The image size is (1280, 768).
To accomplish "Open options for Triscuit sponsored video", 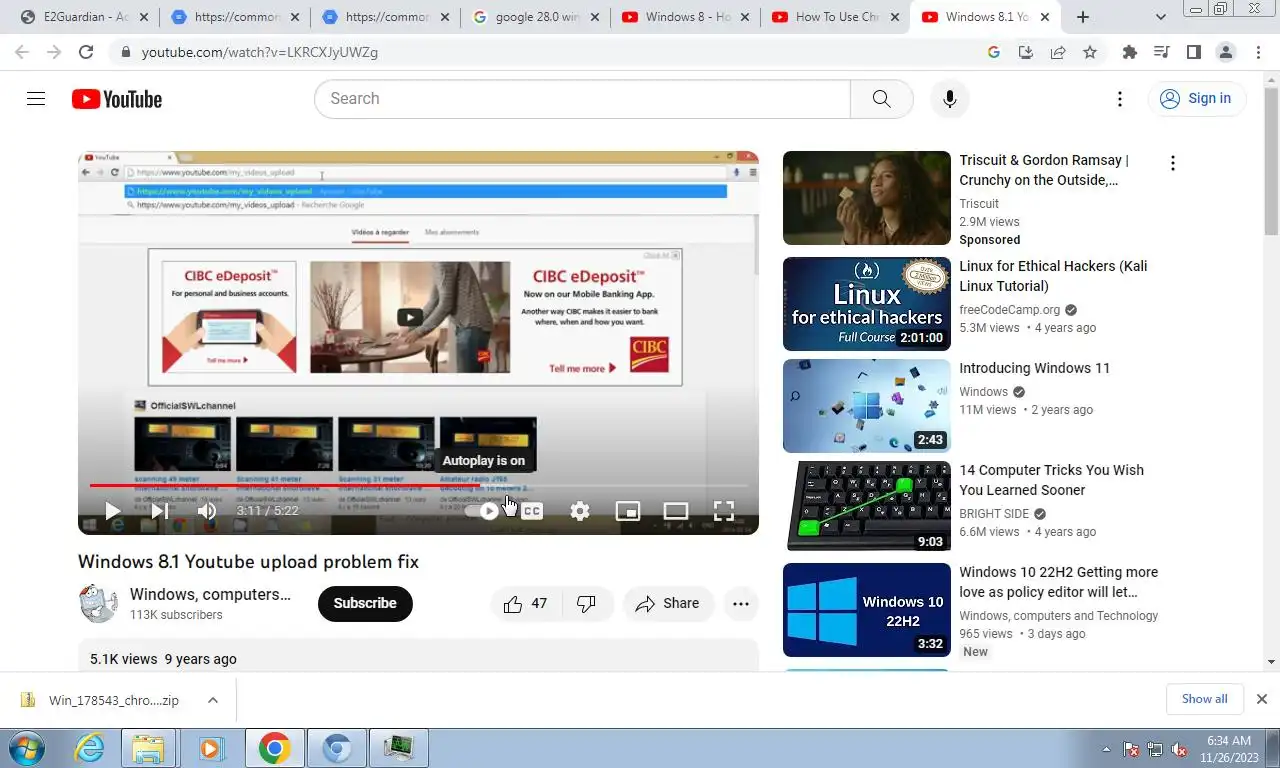I will (1173, 163).
